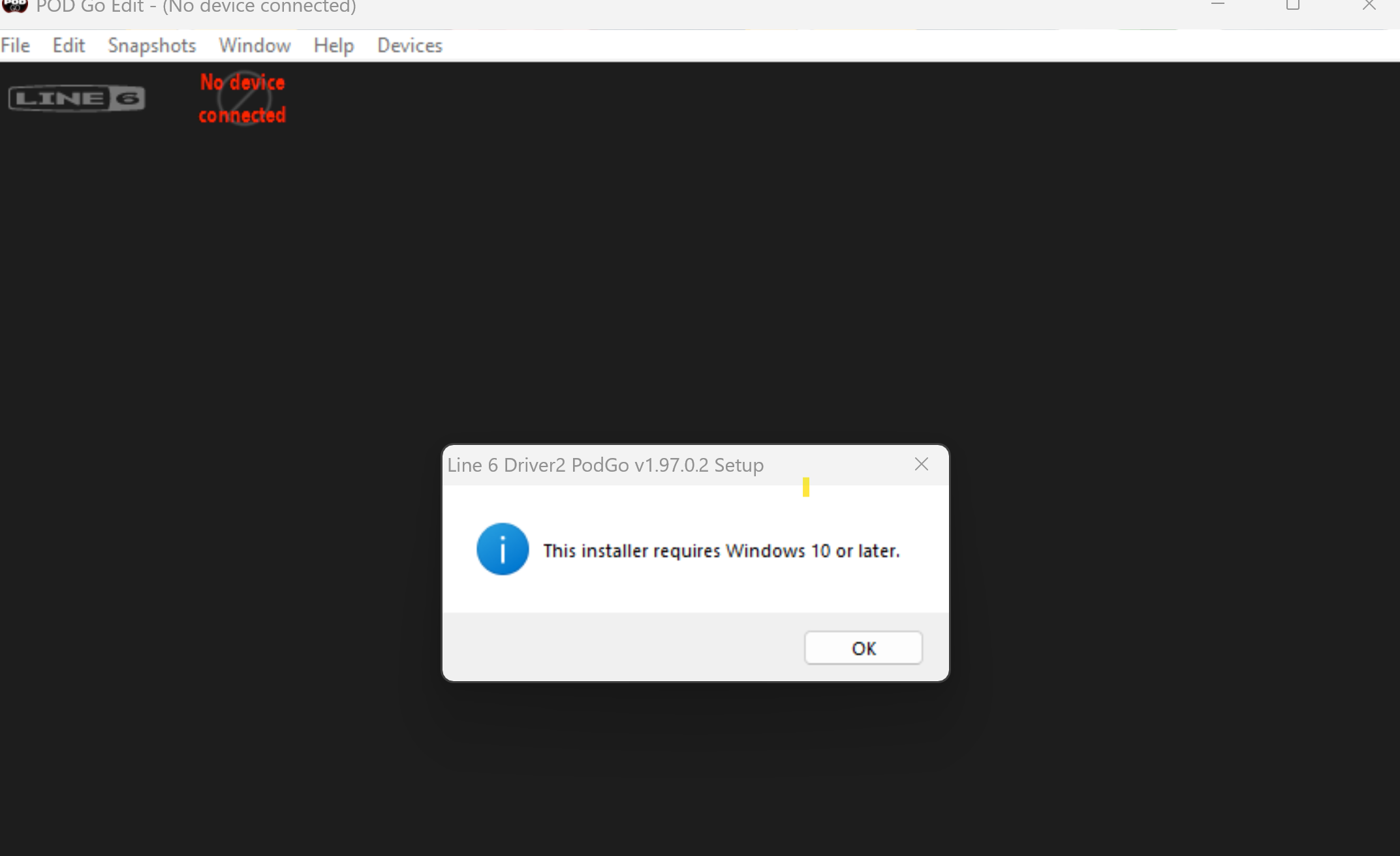Click the red No device connected indicator
1400x856 pixels.
coord(243,99)
